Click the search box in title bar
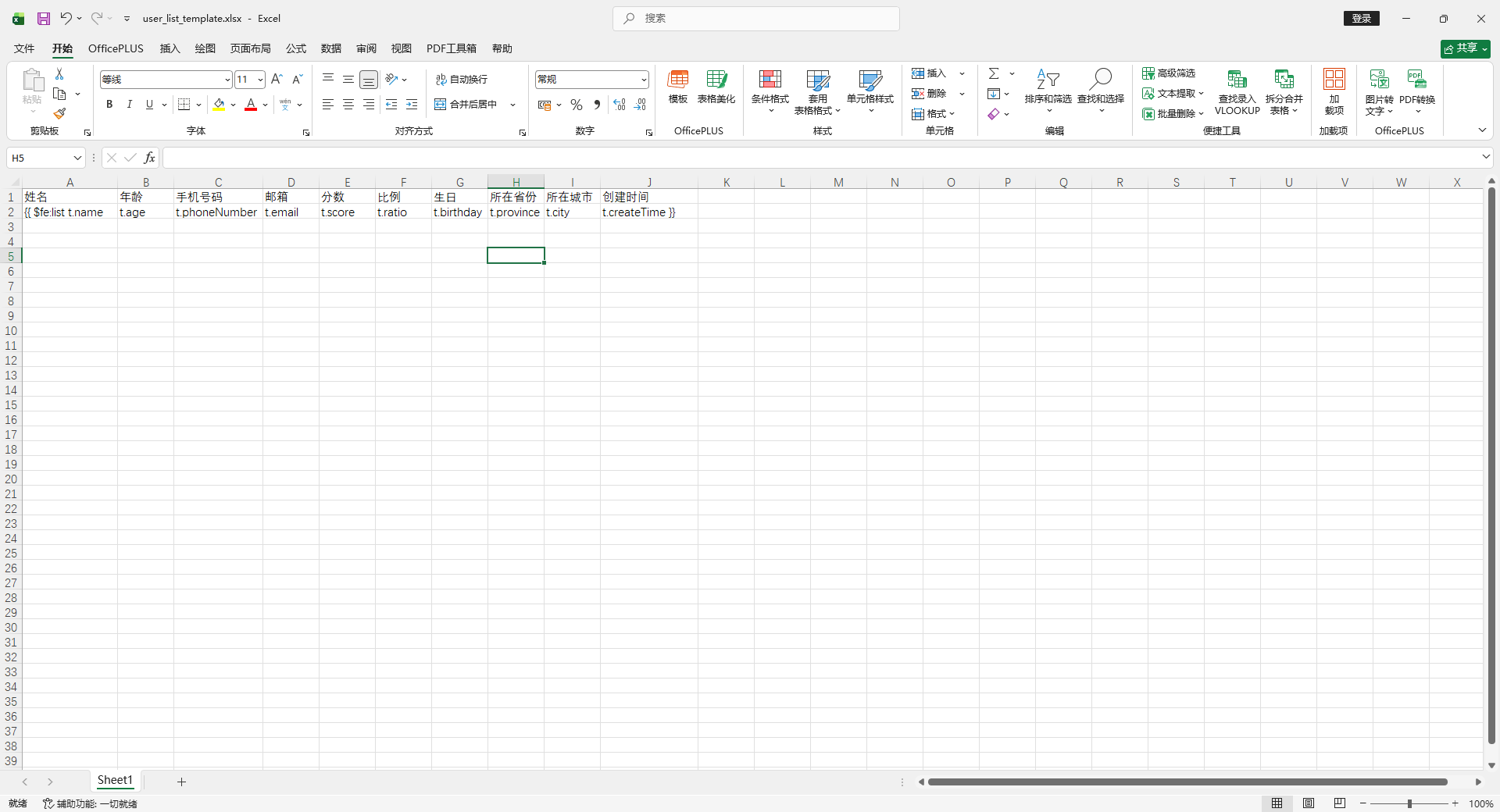1500x812 pixels. pyautogui.click(x=756, y=18)
